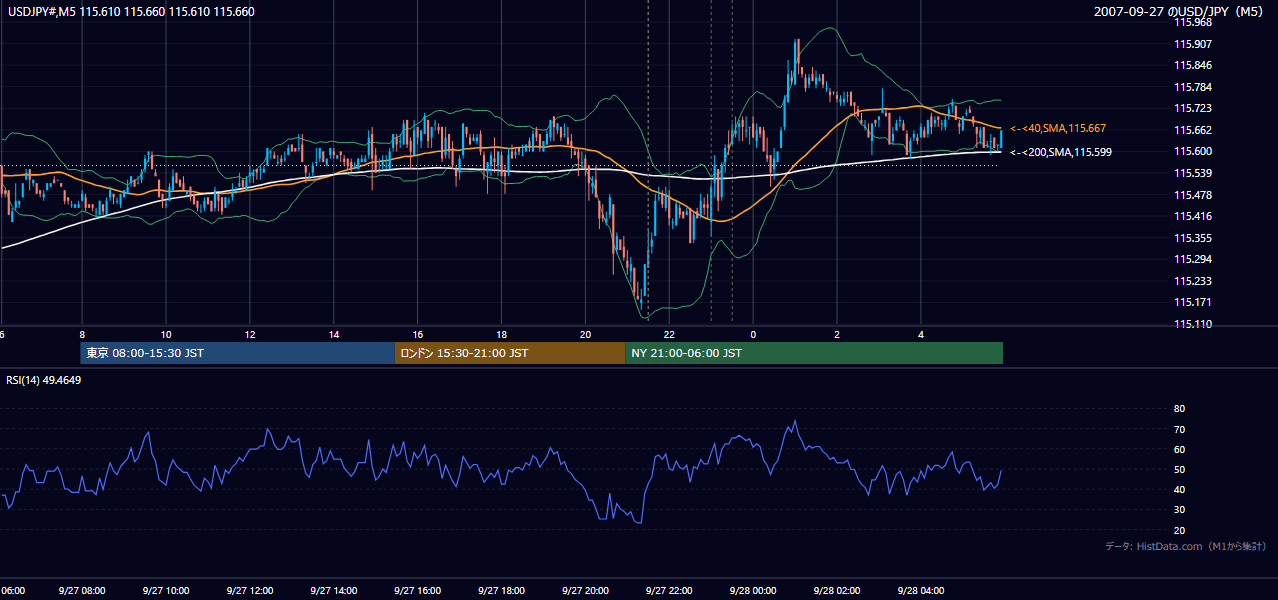Screen dimensions: 1278x600
Task: Click the 9/27 20:00 bottom time label
Action: click(x=585, y=591)
